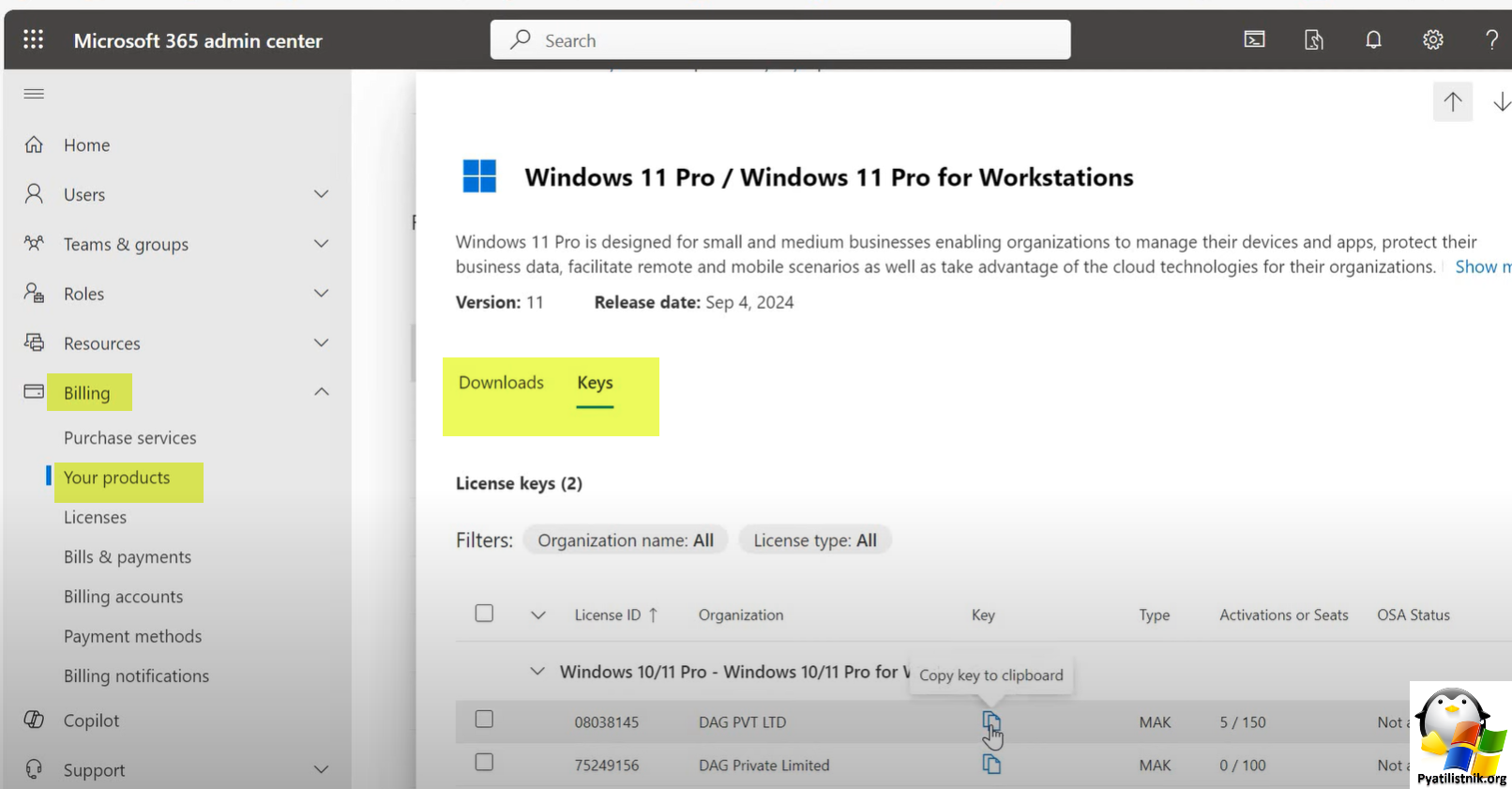Click the 5 / 150 activations value
Viewport: 1512px width, 789px height.
(x=1243, y=722)
